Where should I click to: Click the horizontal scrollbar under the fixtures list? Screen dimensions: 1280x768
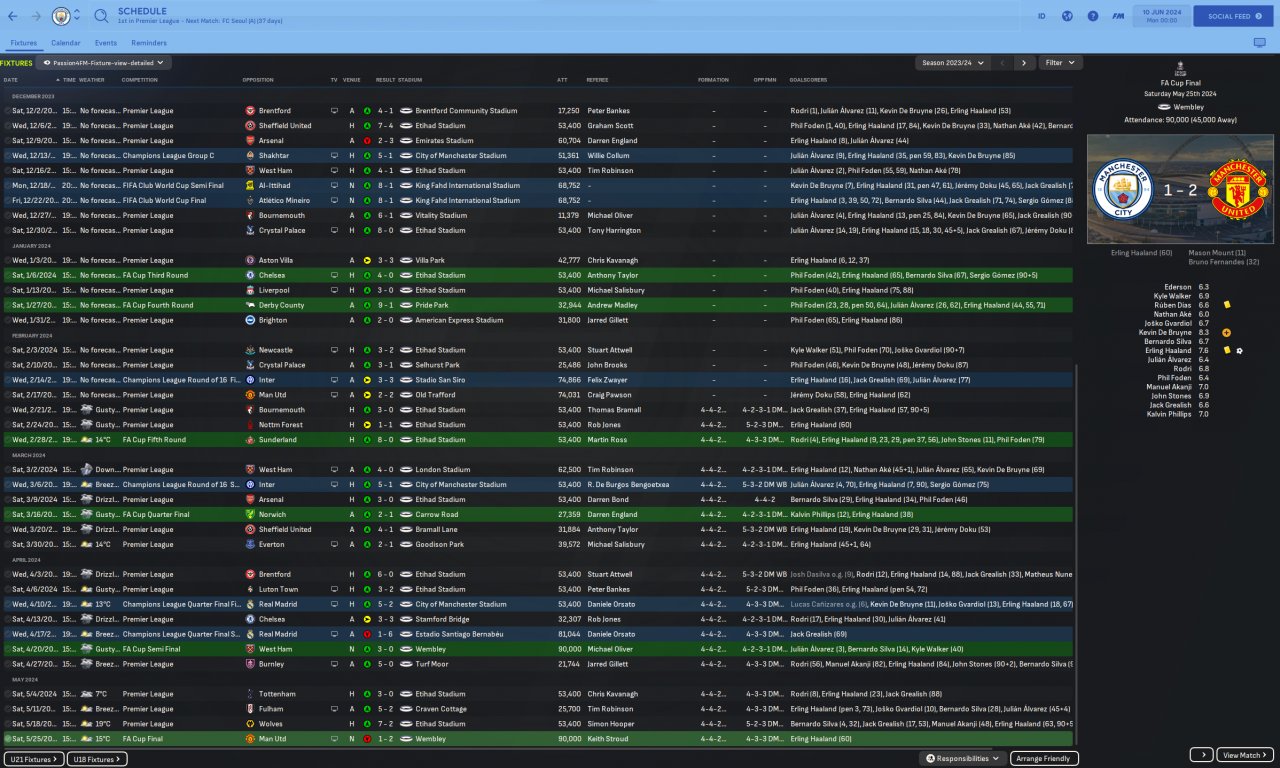[x=500, y=747]
